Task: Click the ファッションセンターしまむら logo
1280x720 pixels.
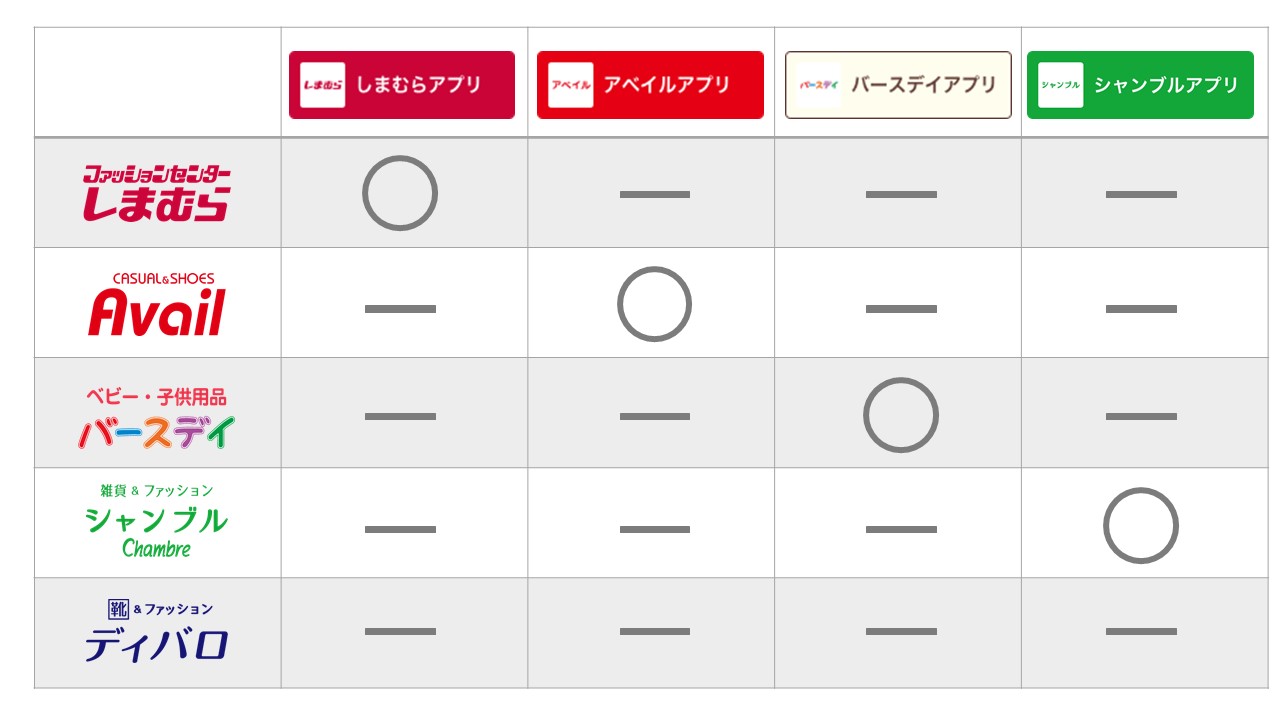Action: 156,193
